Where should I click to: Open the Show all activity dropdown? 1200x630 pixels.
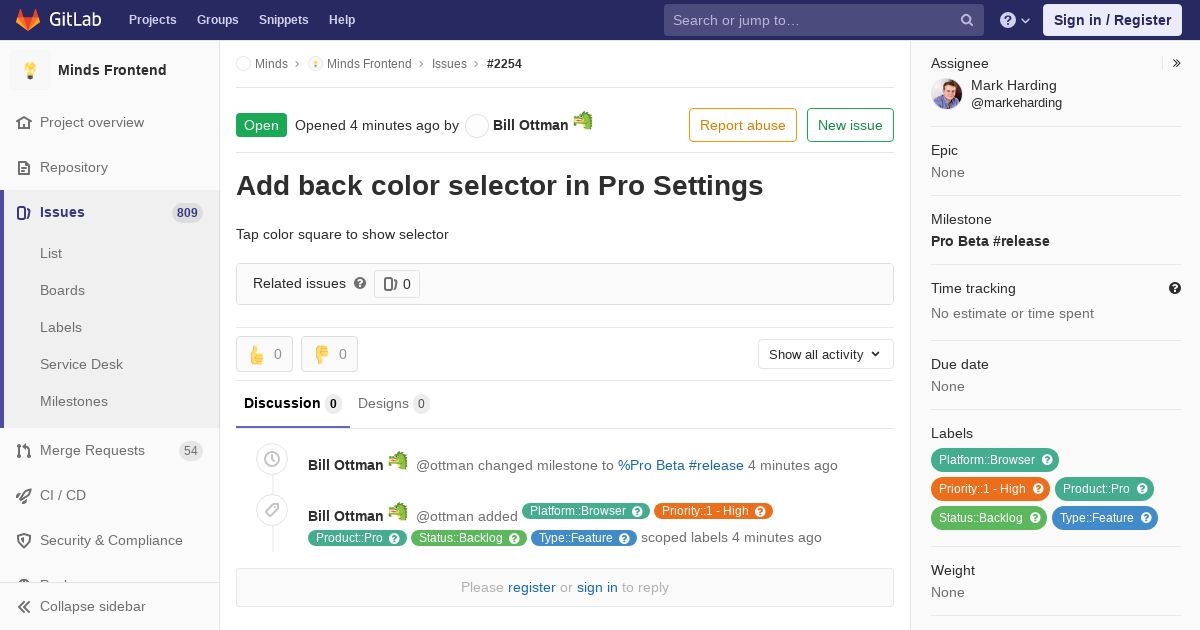825,354
